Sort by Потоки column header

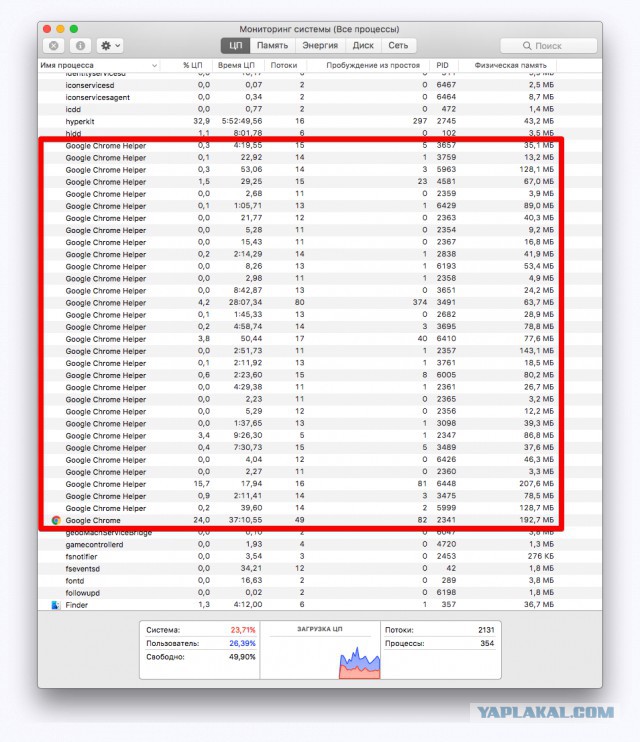tap(284, 65)
